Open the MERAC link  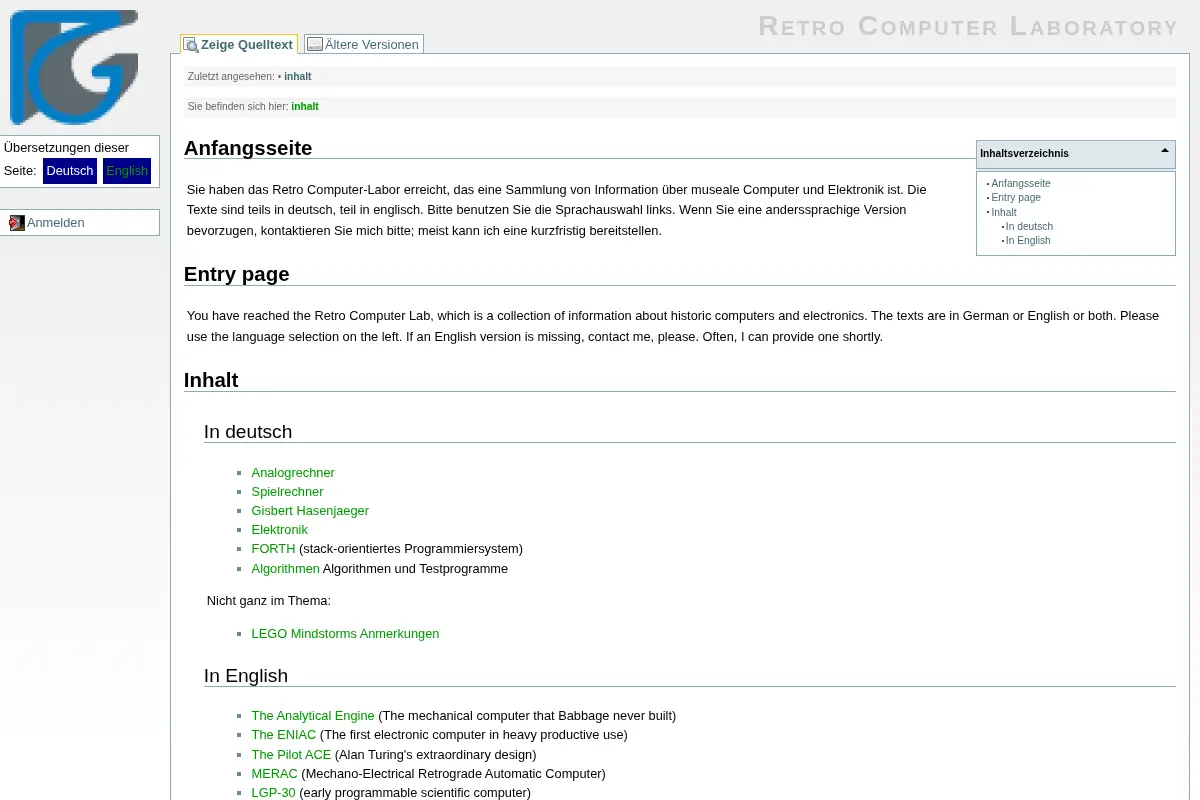274,774
